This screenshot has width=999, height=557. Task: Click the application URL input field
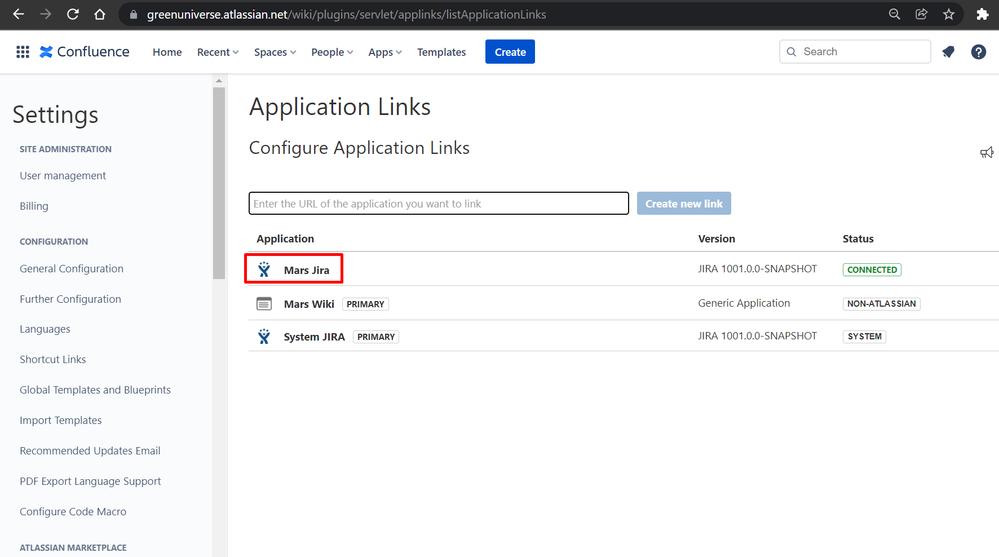(x=438, y=203)
